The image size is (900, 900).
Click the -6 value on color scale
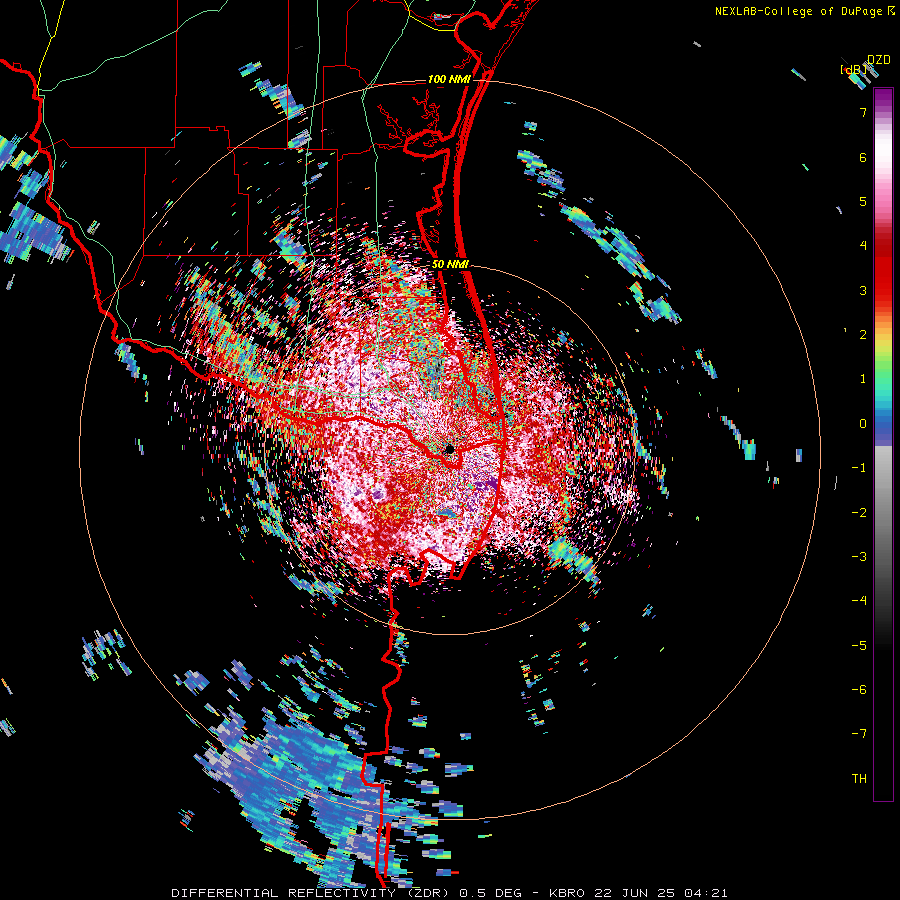pos(859,690)
